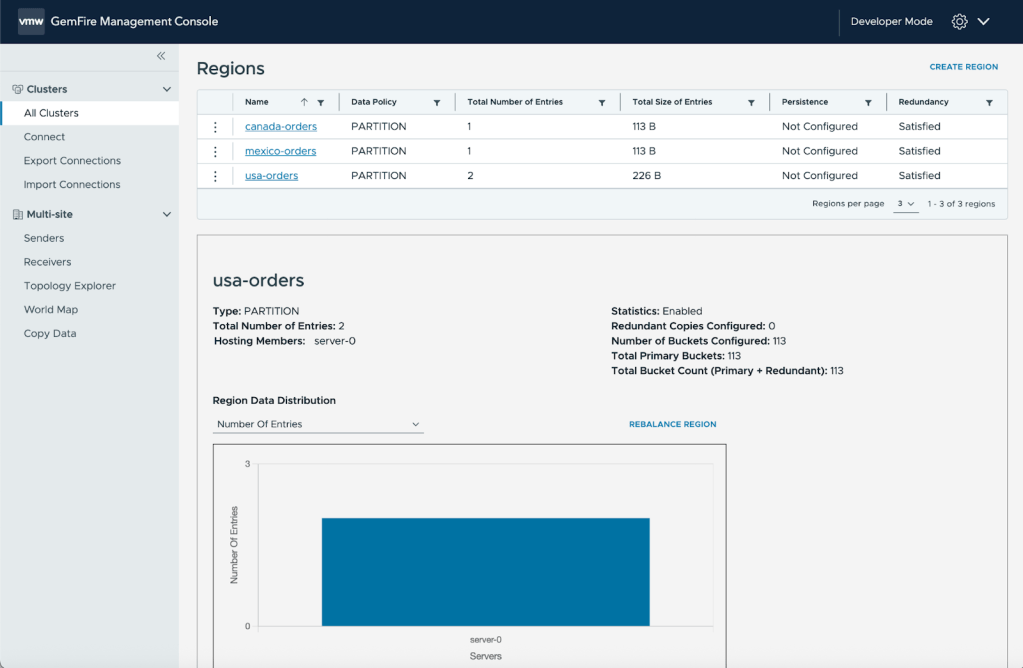Open row actions for usa-orders
This screenshot has width=1023, height=668.
215,176
